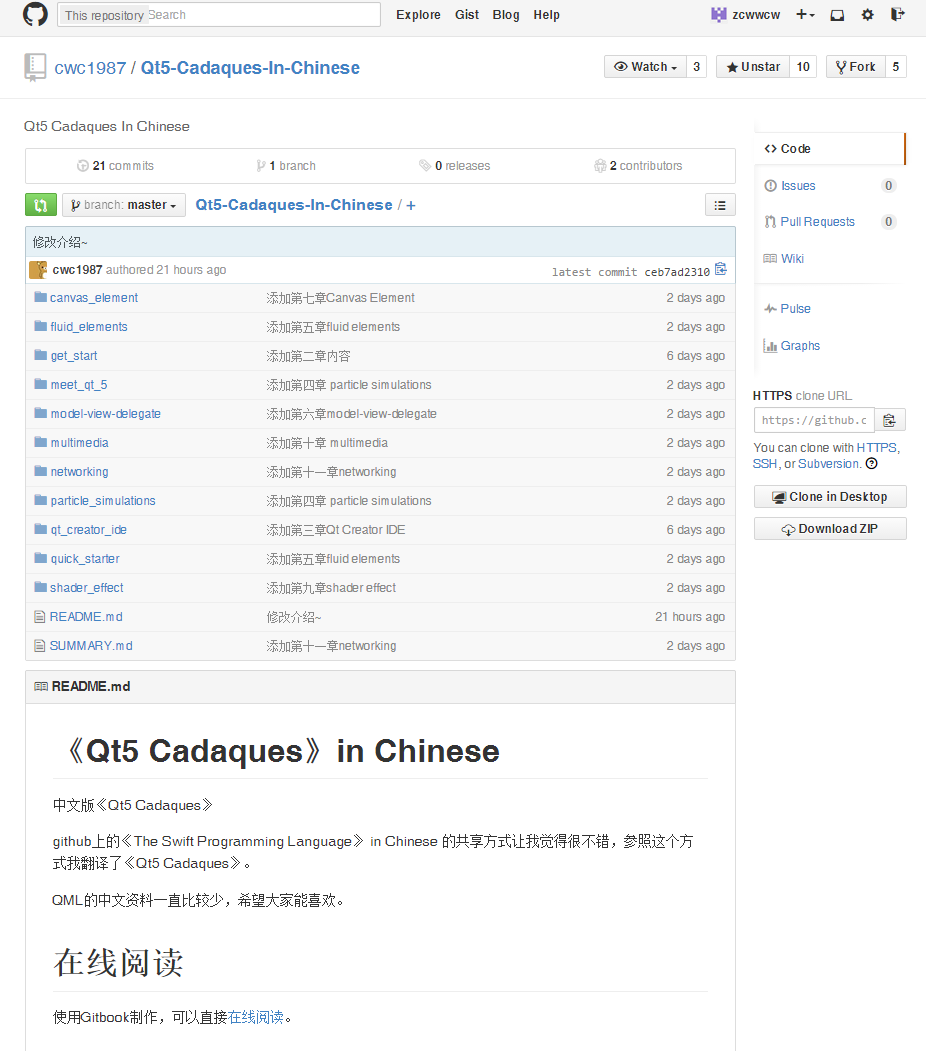View the 2 contributors
The image size is (926, 1051).
638,166
